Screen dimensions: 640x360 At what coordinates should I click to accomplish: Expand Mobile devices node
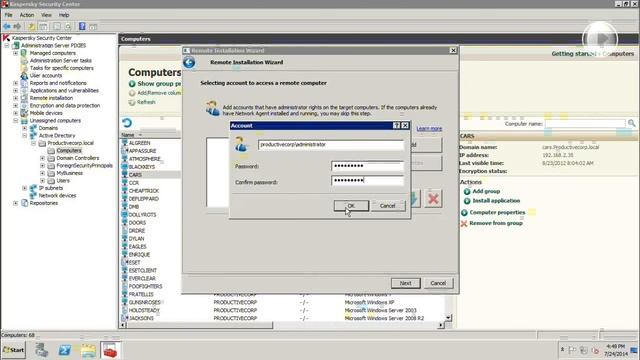16,113
